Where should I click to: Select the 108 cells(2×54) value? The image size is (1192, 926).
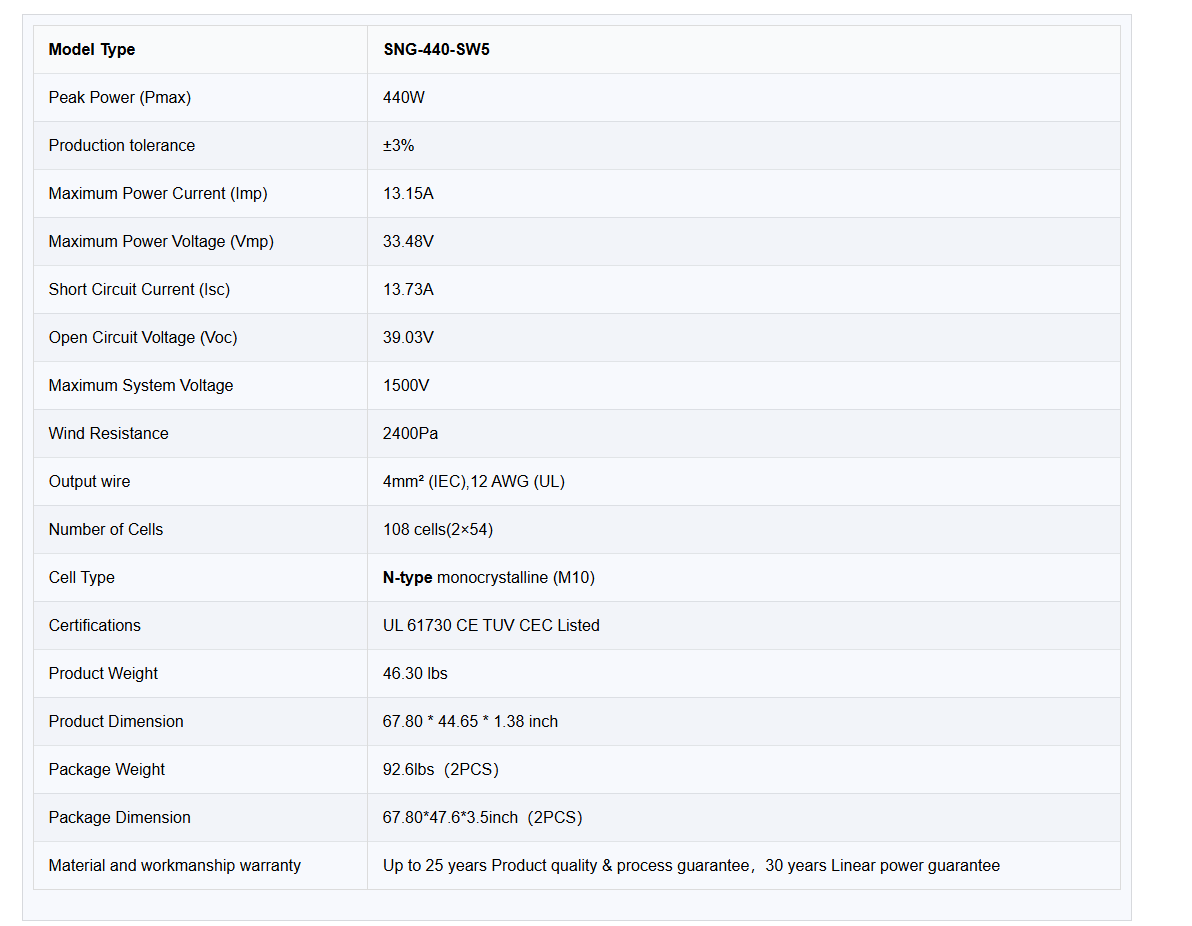pos(438,529)
